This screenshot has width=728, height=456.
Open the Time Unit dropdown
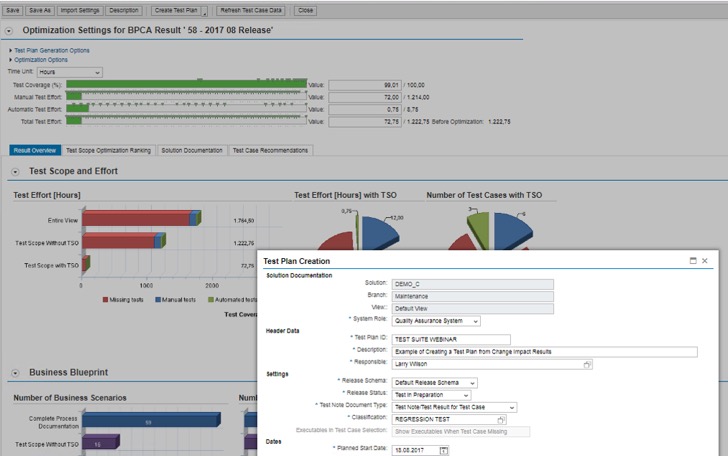click(x=97, y=73)
